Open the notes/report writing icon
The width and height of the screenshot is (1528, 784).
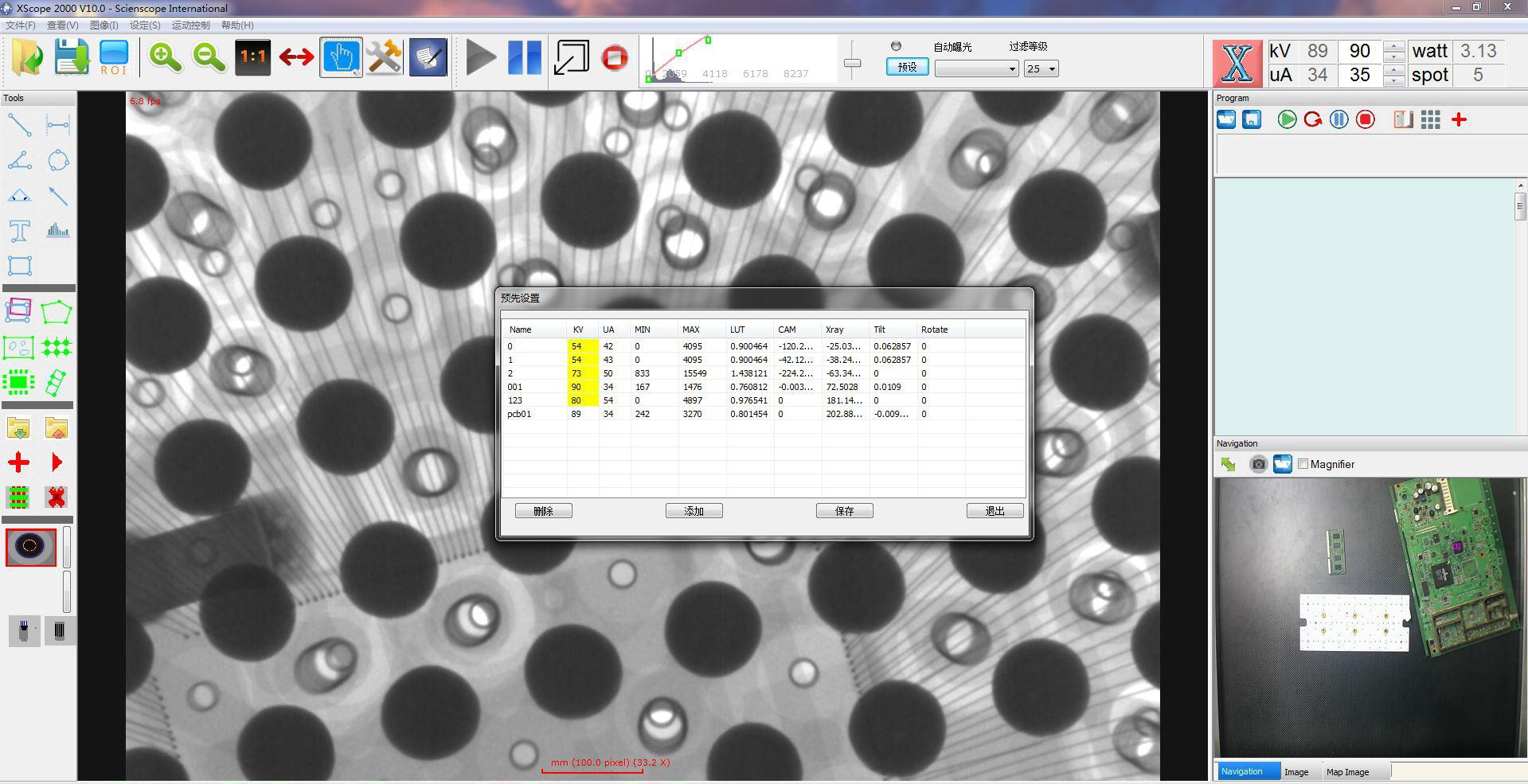coord(428,57)
